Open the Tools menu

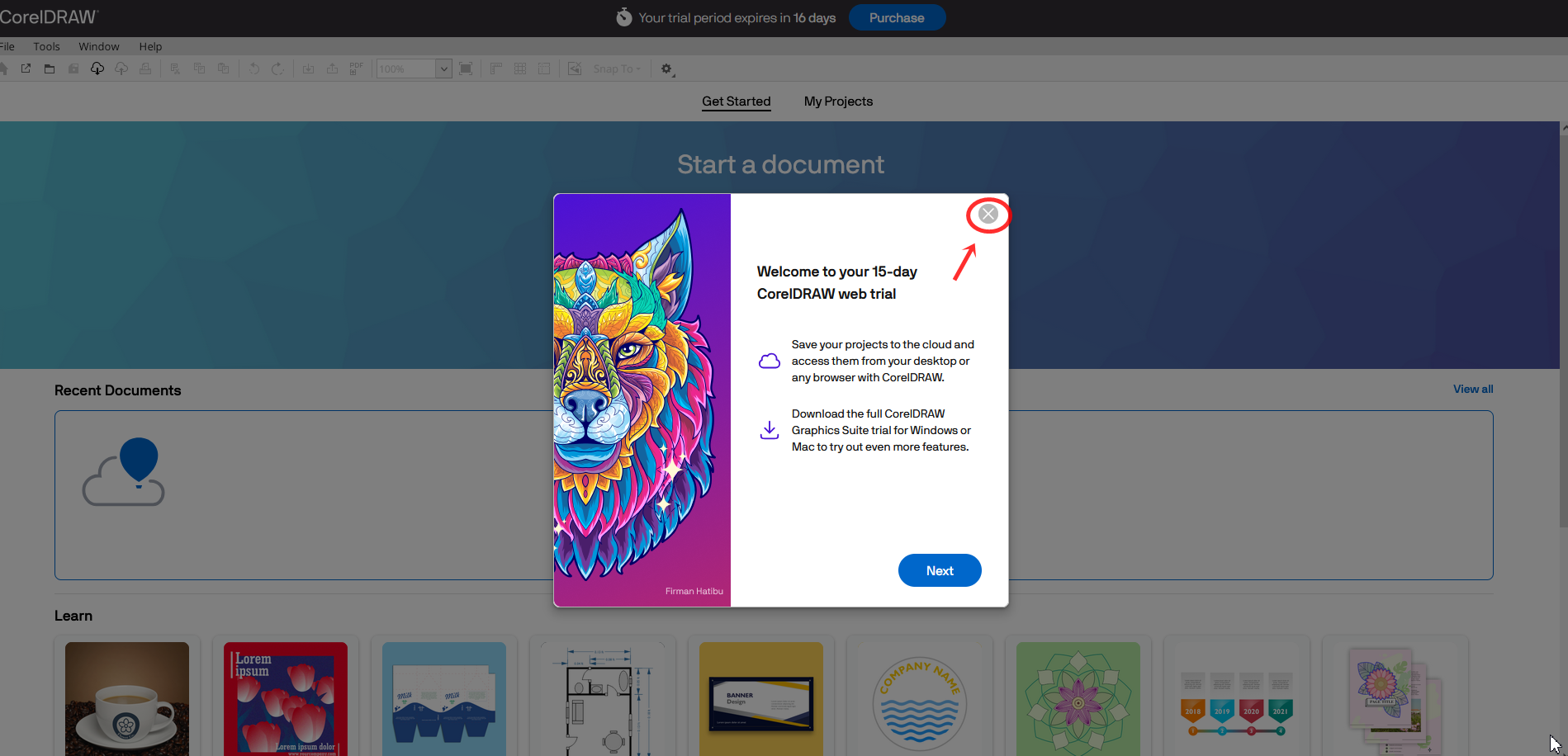[x=46, y=46]
